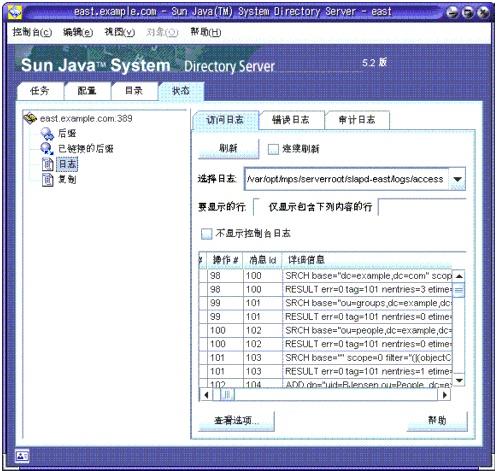Open the 帮助 menu in menu bar

pyautogui.click(x=206, y=32)
